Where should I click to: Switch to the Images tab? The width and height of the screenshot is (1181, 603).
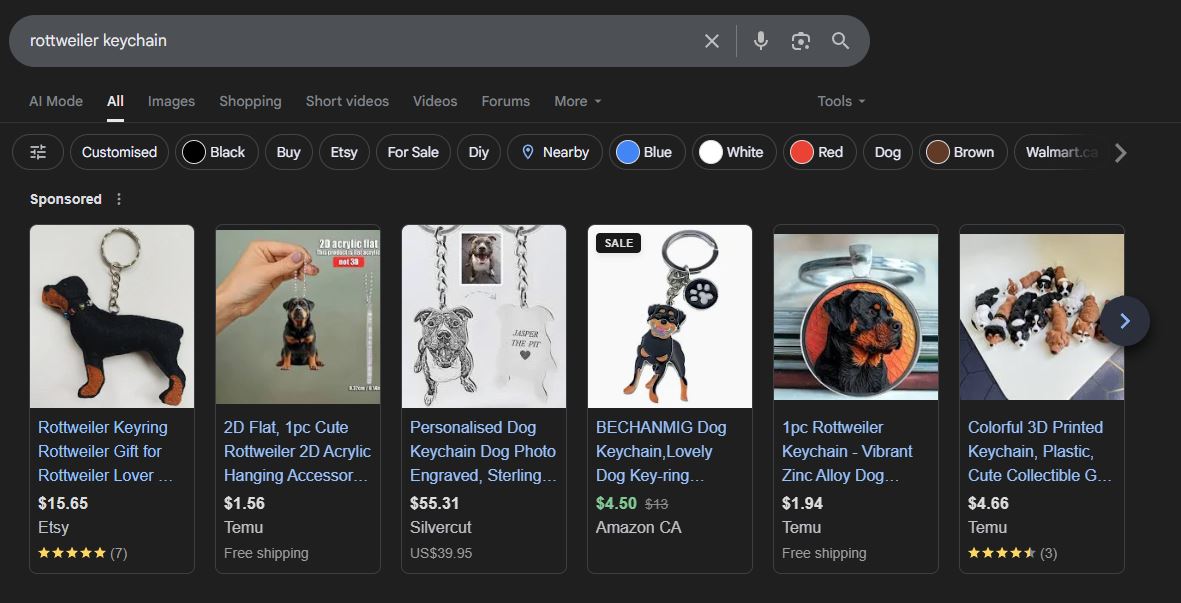coord(171,101)
